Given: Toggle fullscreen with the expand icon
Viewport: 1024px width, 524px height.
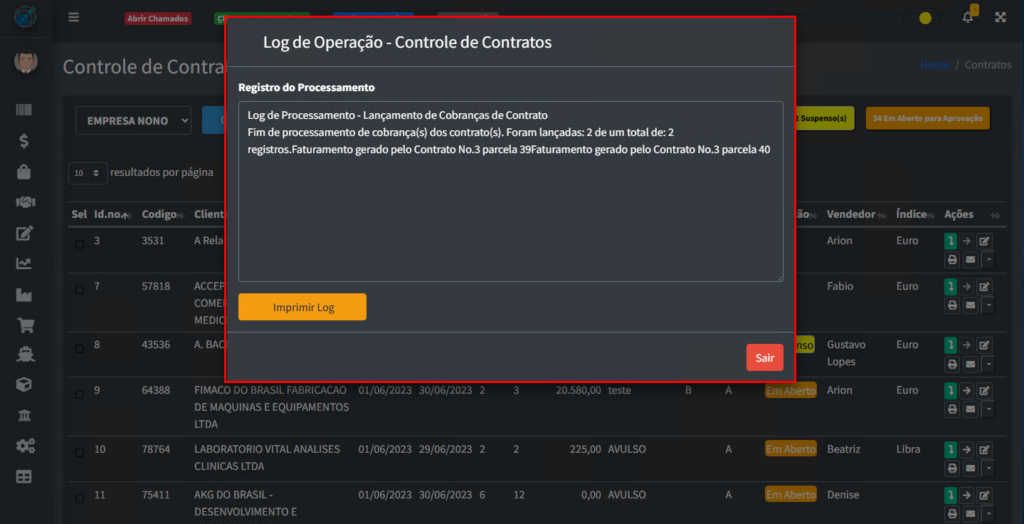Looking at the screenshot, I should point(999,18).
